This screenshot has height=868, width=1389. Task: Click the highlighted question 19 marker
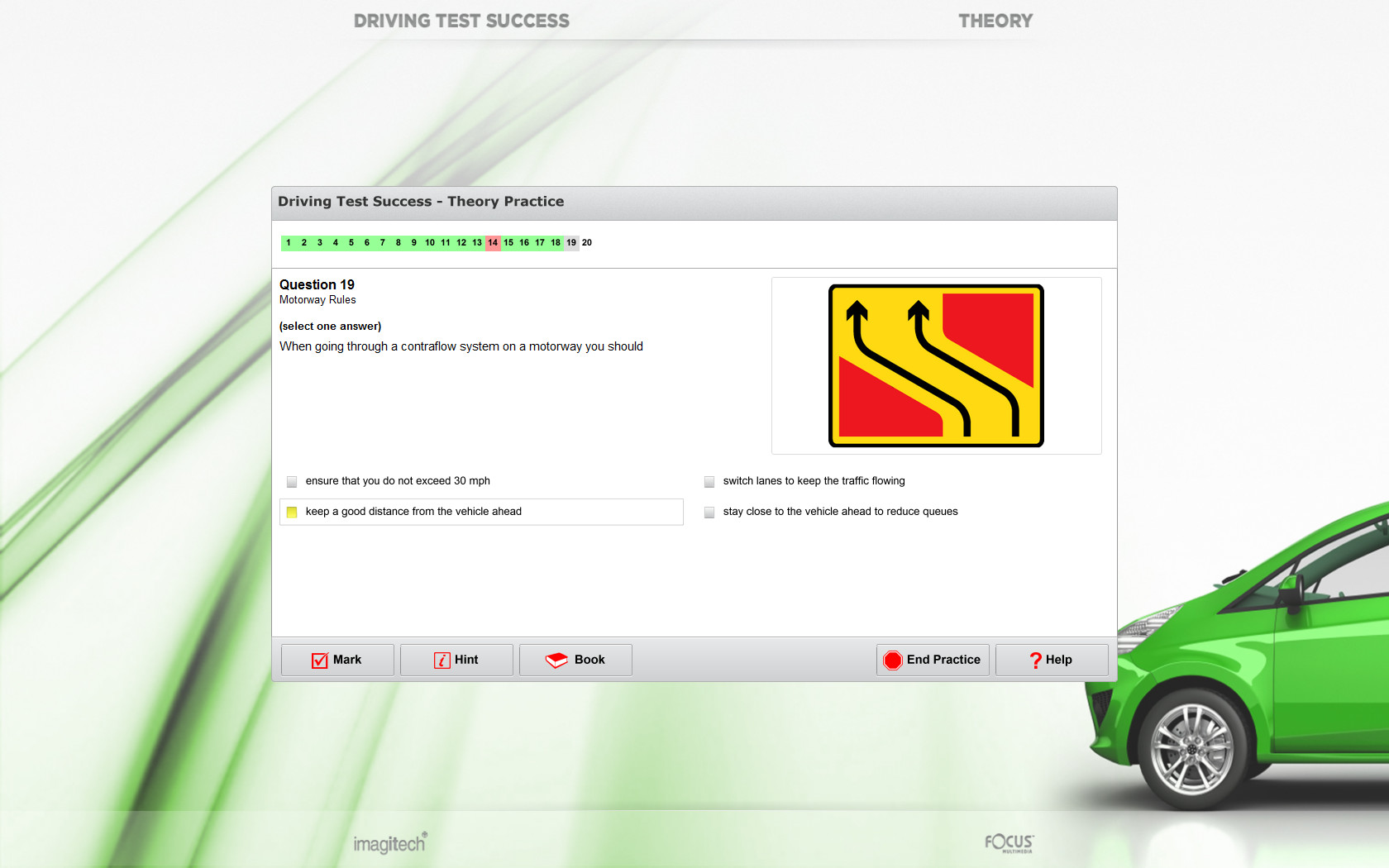(x=571, y=242)
